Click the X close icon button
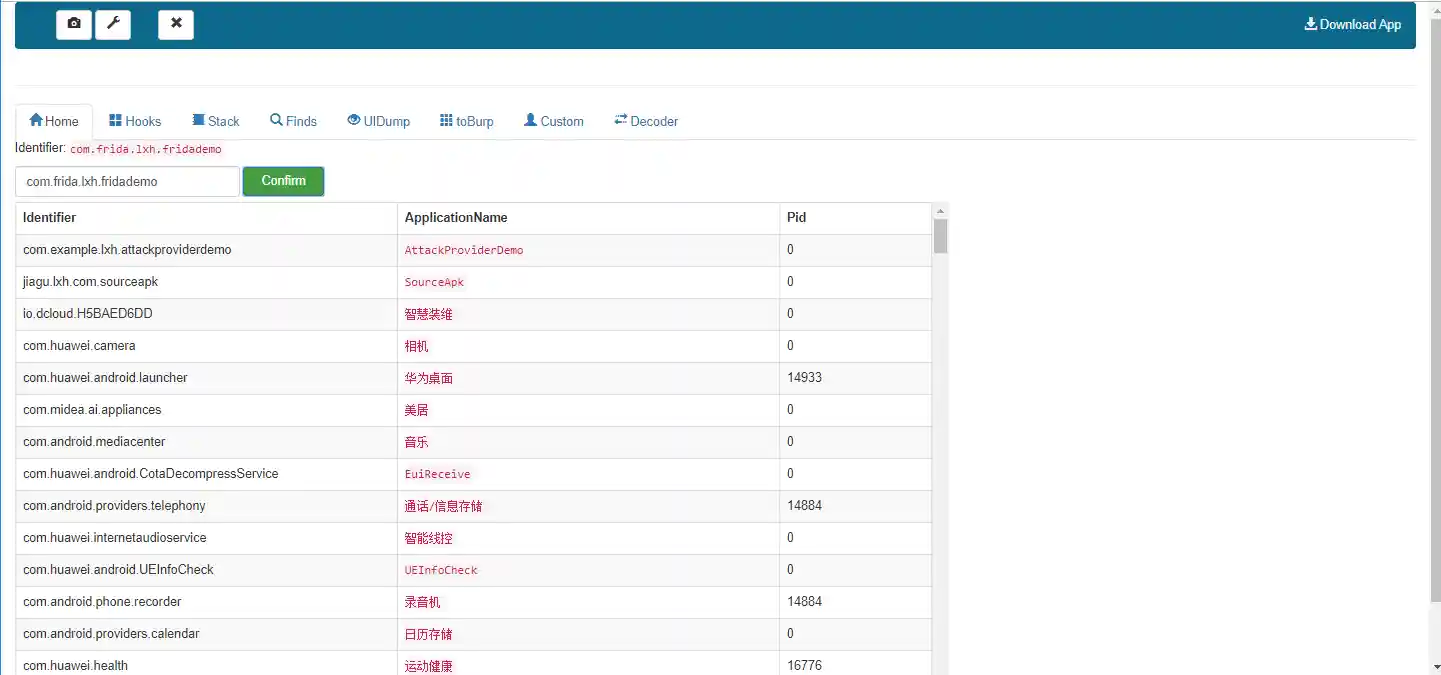1441x675 pixels. [176, 24]
